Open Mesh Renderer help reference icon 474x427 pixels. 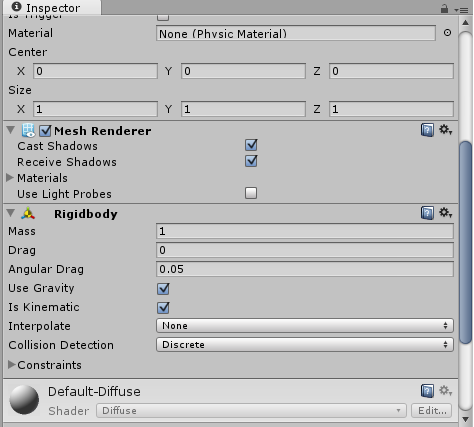pos(427,130)
